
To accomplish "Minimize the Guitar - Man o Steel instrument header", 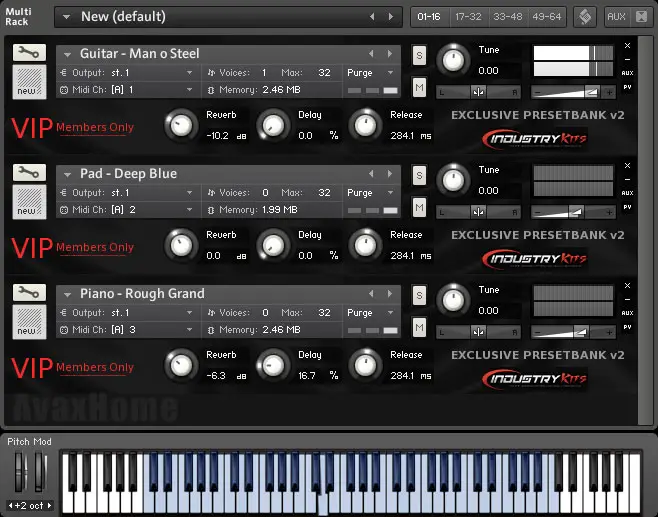I will tap(627, 59).
